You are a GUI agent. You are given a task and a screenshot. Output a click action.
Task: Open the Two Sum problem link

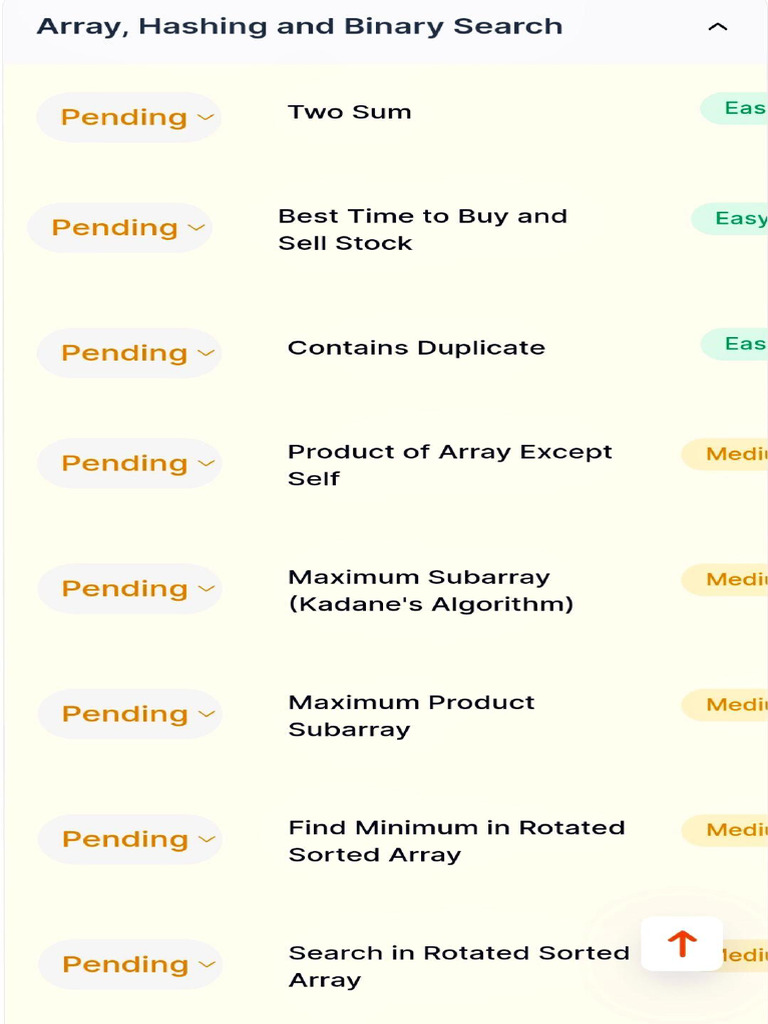349,112
